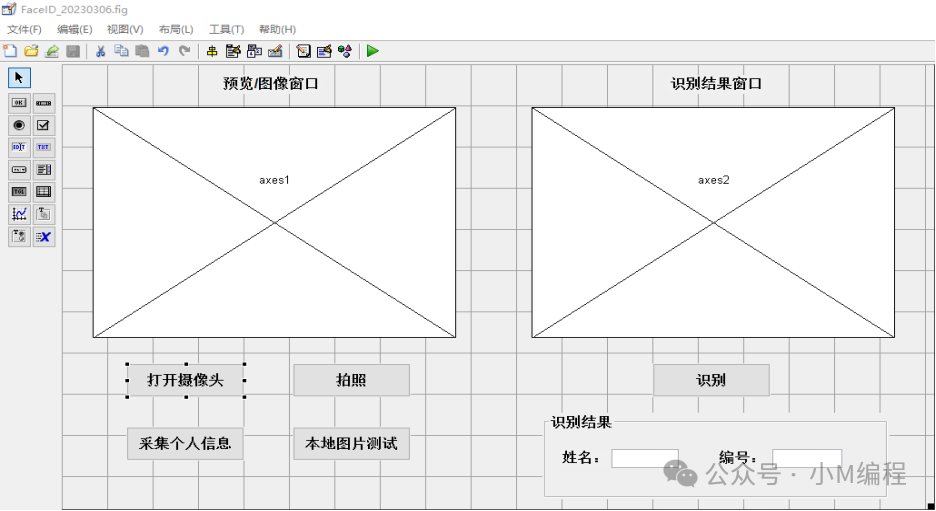Viewport: 936px width, 511px height.
Task: Click the Paste clipboard icon
Action: click(142, 51)
